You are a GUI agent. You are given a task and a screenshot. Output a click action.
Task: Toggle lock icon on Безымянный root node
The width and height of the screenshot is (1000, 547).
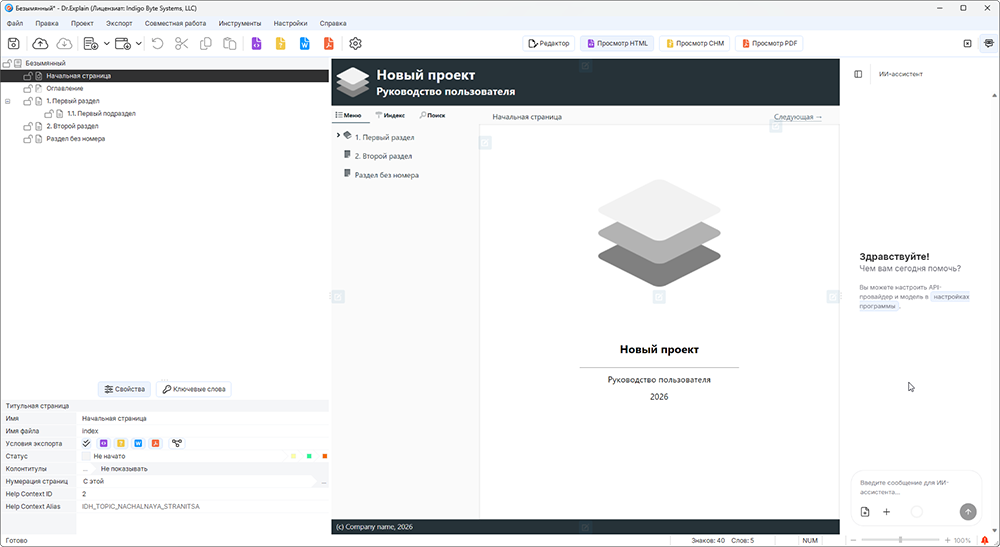[x=7, y=63]
